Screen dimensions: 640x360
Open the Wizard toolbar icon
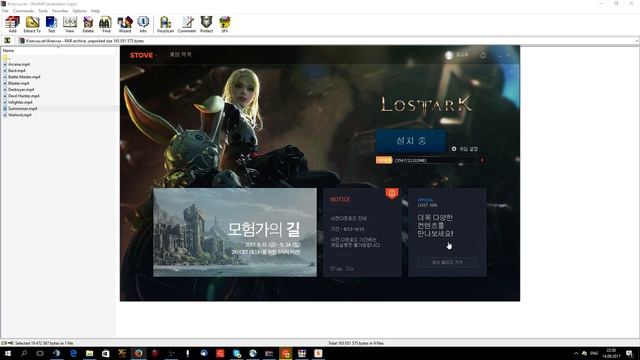(125, 24)
